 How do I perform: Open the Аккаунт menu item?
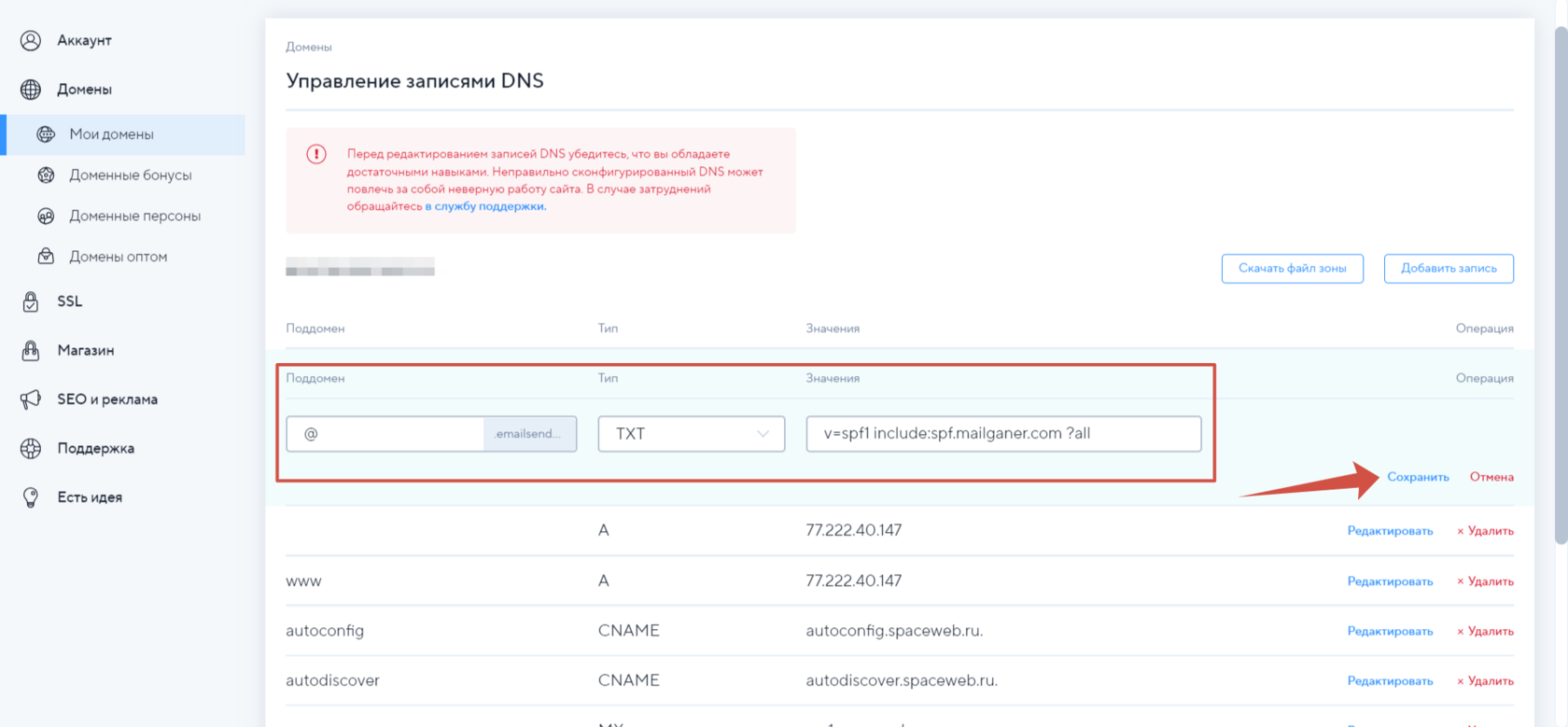84,40
